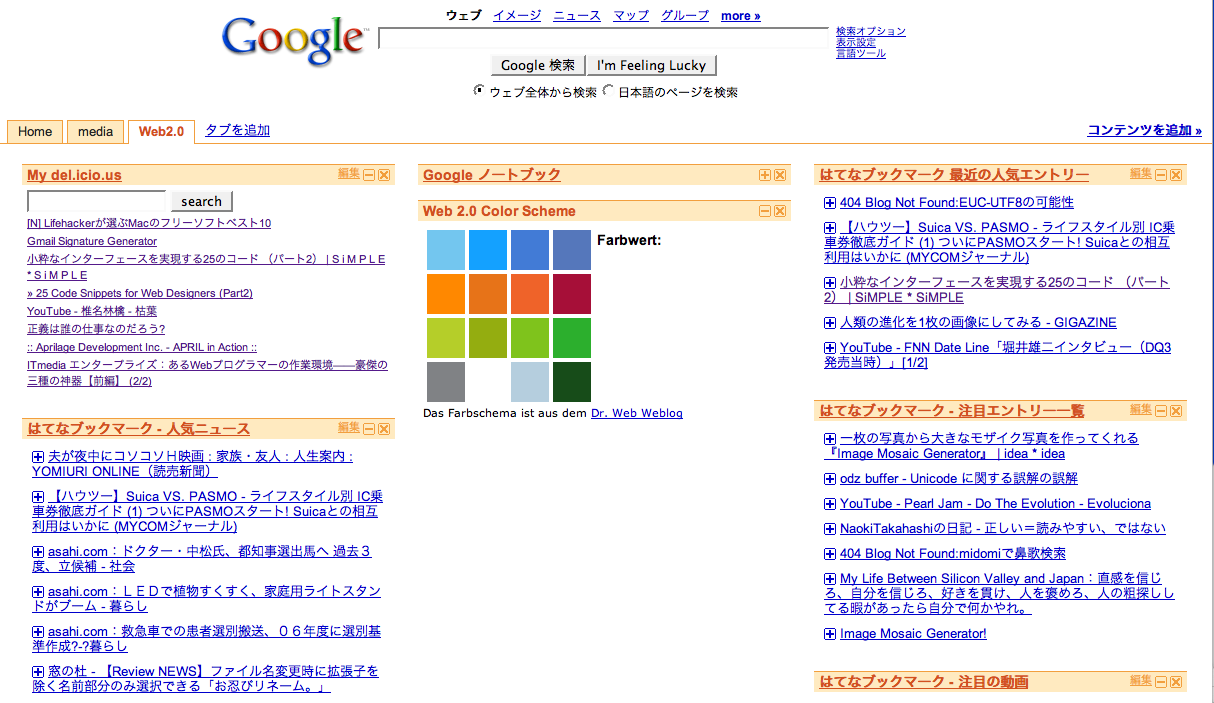This screenshot has height=703, width=1214.
Task: Delete the 注目エントリー一覧 gadget
Action: point(1176,411)
